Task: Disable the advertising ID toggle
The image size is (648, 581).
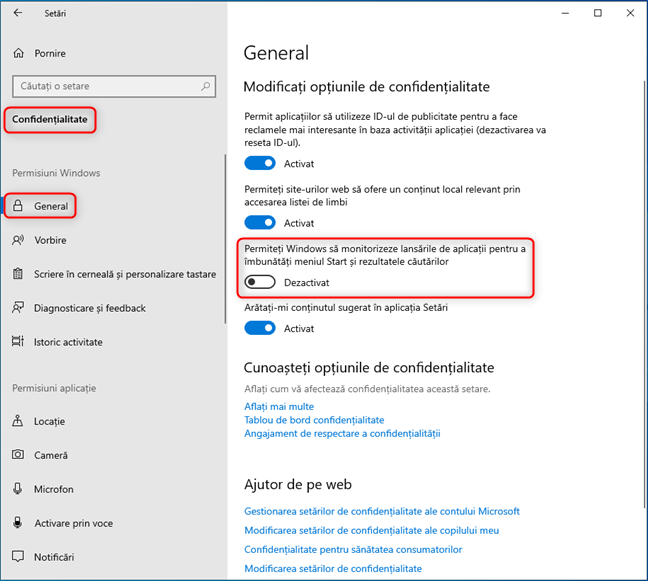Action: (x=260, y=163)
